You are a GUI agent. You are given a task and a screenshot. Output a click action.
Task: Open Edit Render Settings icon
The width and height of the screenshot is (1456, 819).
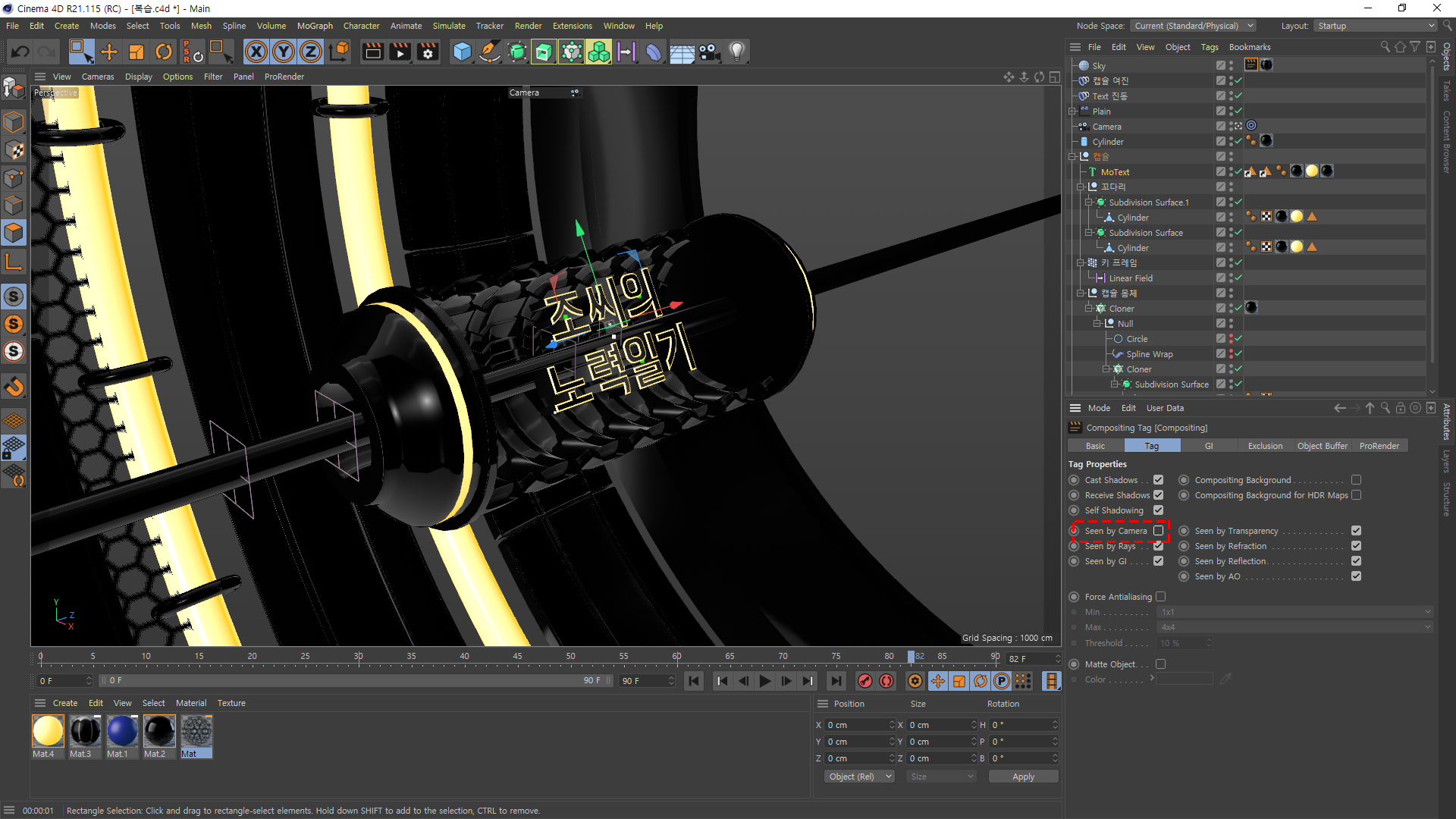click(428, 52)
